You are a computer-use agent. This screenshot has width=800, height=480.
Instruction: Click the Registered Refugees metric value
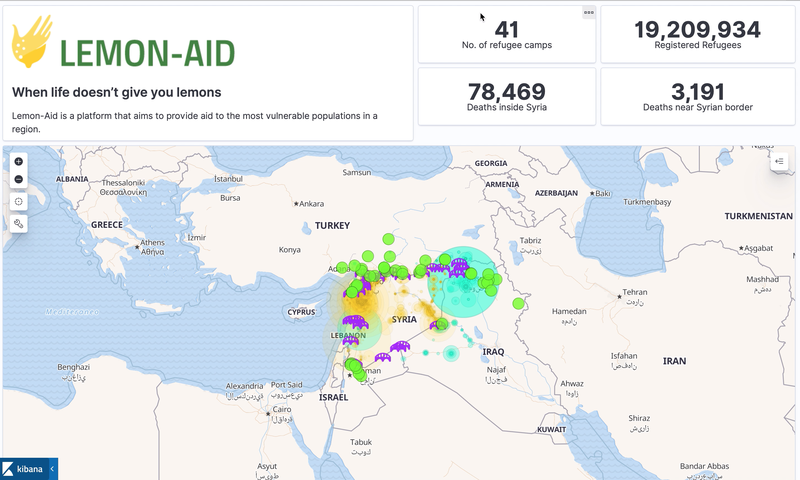[x=697, y=29]
